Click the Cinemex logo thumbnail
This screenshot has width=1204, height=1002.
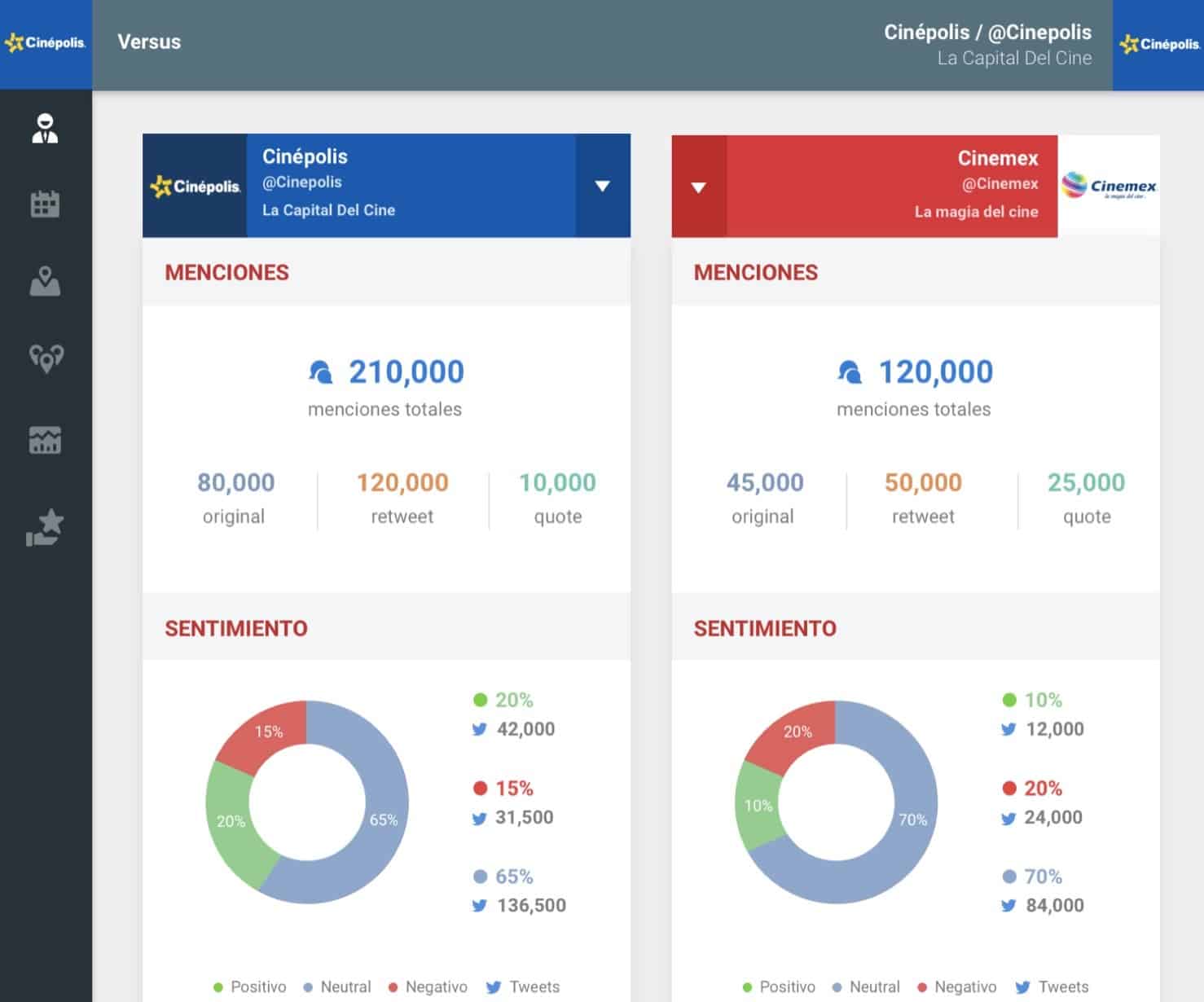1109,187
